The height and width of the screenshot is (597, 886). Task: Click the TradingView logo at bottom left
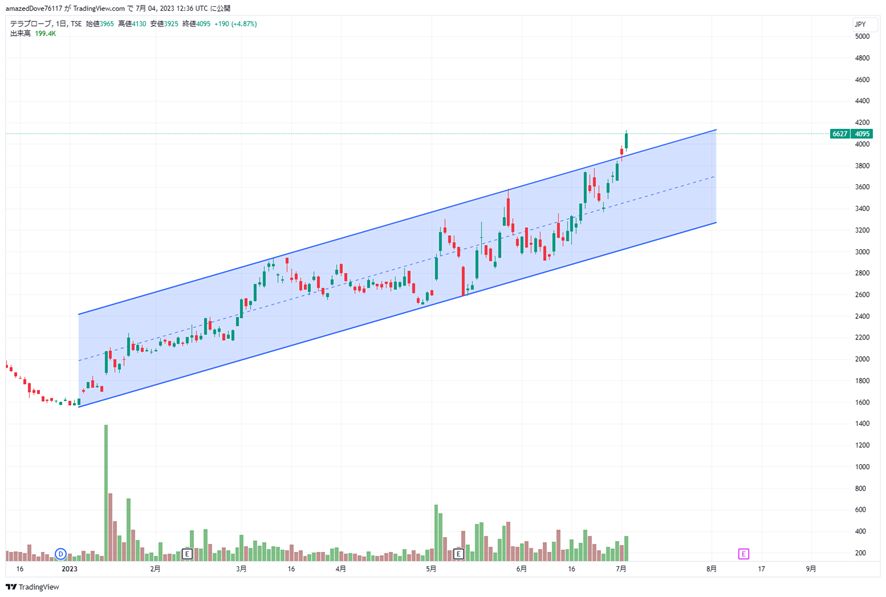(32, 587)
